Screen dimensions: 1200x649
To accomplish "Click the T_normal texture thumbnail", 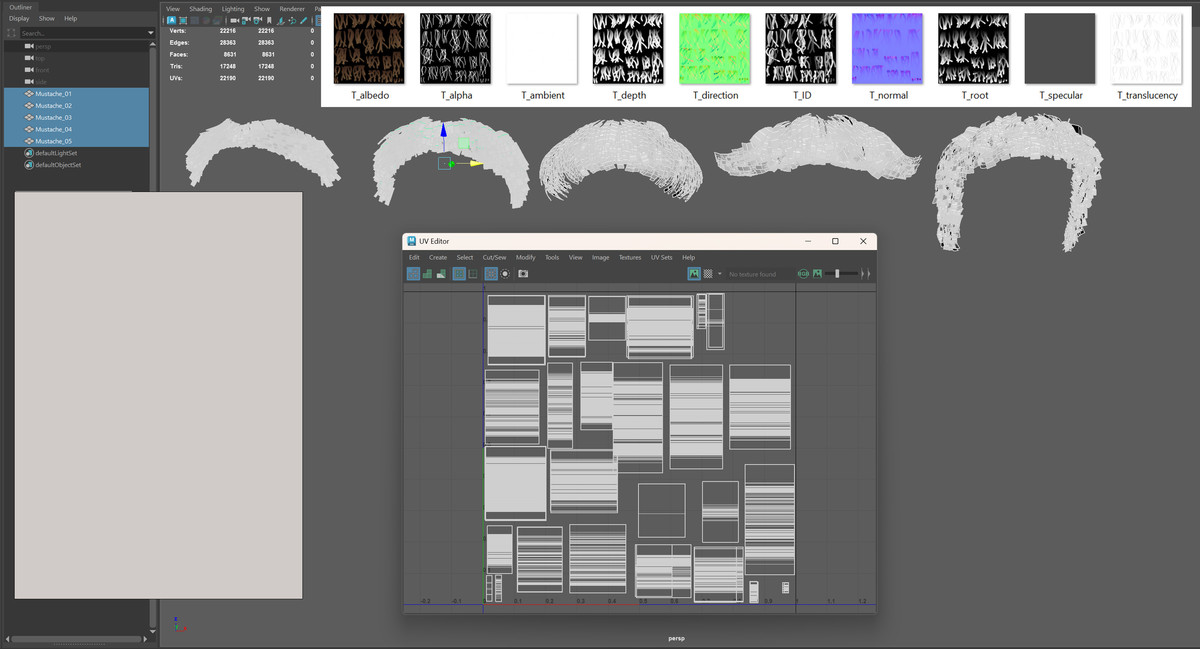I will [x=887, y=48].
